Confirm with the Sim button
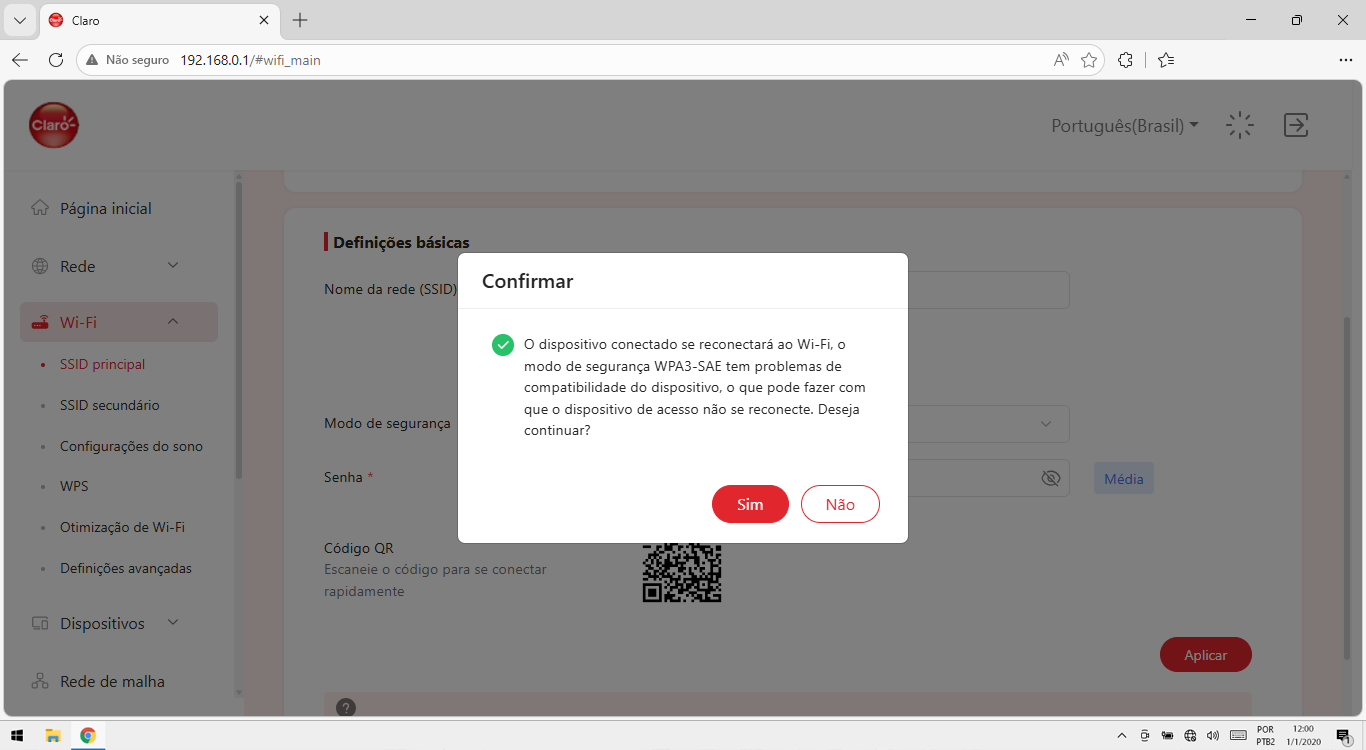This screenshot has height=750, width=1366. coord(750,504)
